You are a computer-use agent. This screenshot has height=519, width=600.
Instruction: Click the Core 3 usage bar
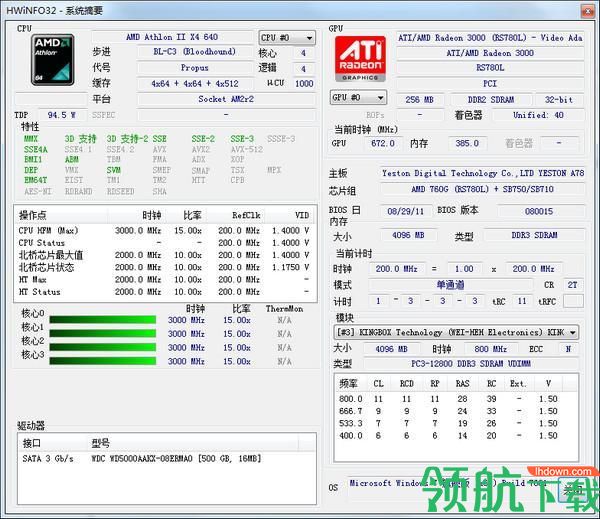[103, 361]
